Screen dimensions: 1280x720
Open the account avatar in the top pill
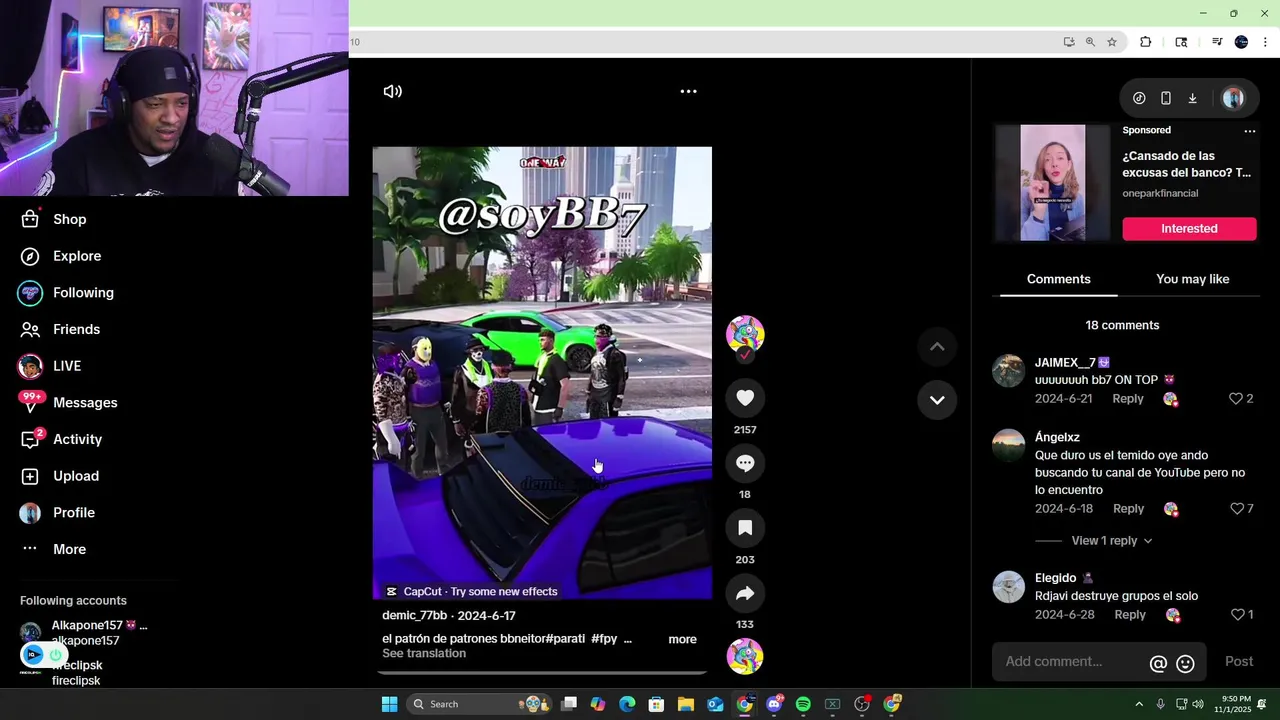[x=1233, y=98]
